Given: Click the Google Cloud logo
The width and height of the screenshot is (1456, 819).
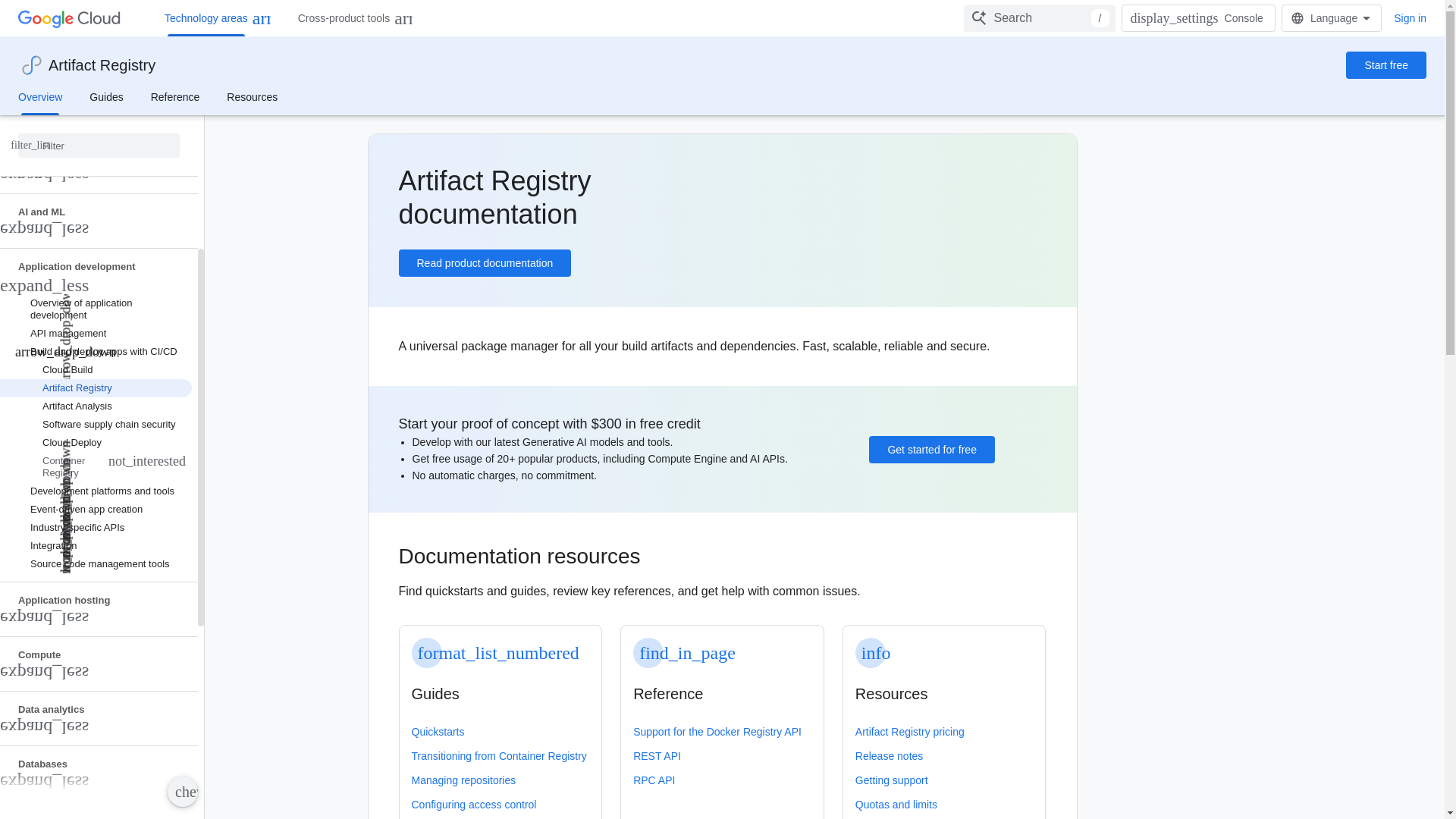Looking at the screenshot, I should pos(69,18).
